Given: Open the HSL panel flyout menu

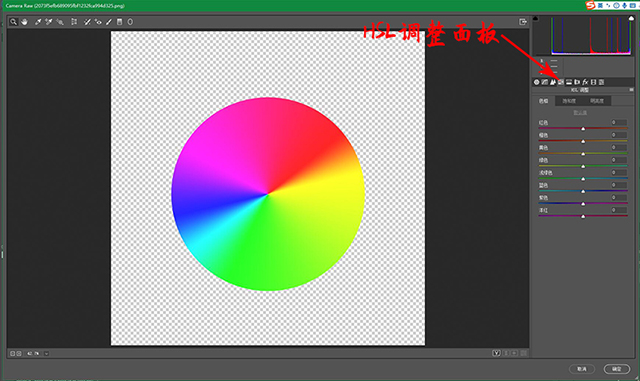Looking at the screenshot, I should click(631, 90).
